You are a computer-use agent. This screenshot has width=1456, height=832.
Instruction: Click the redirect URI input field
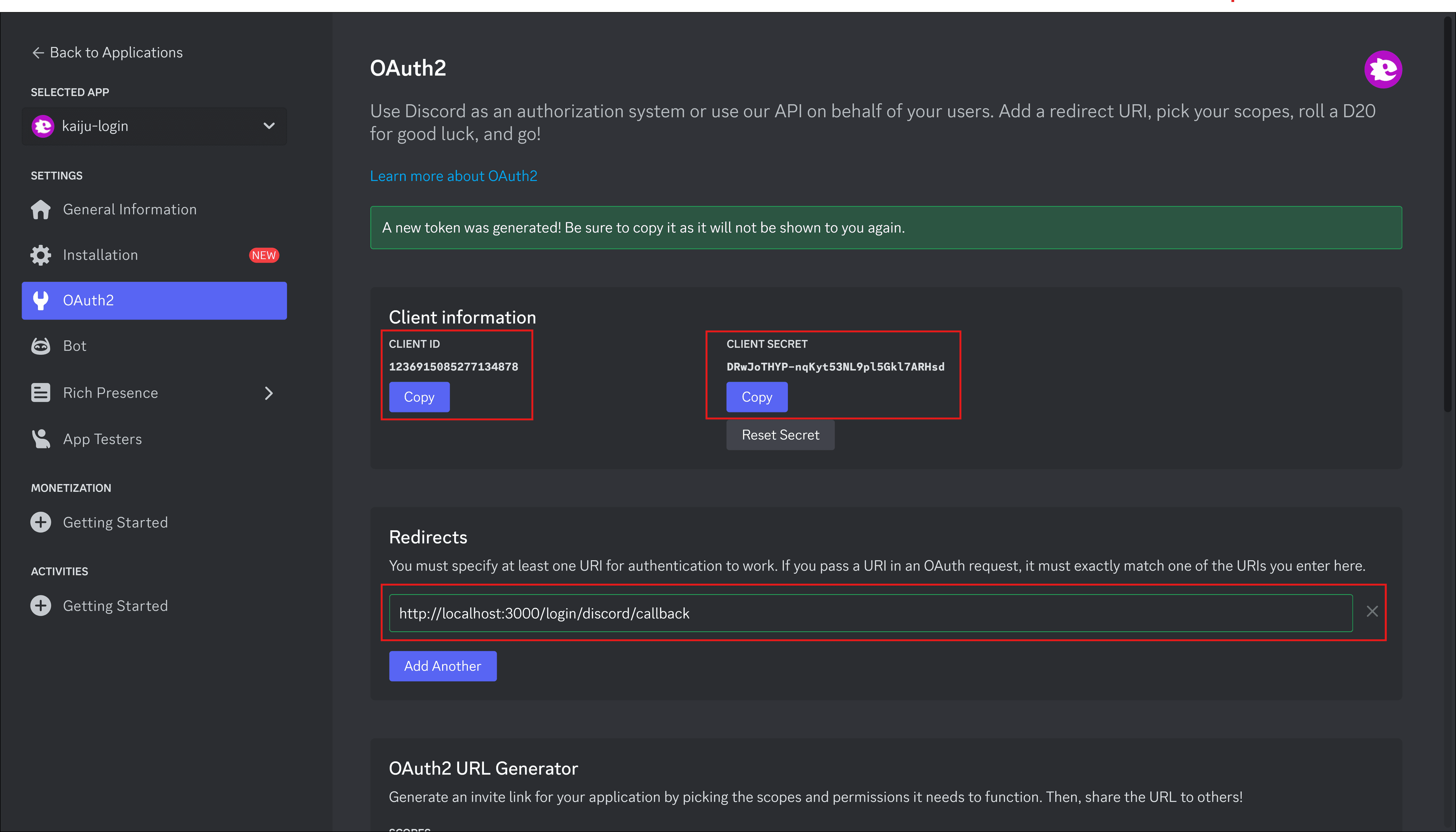point(871,613)
